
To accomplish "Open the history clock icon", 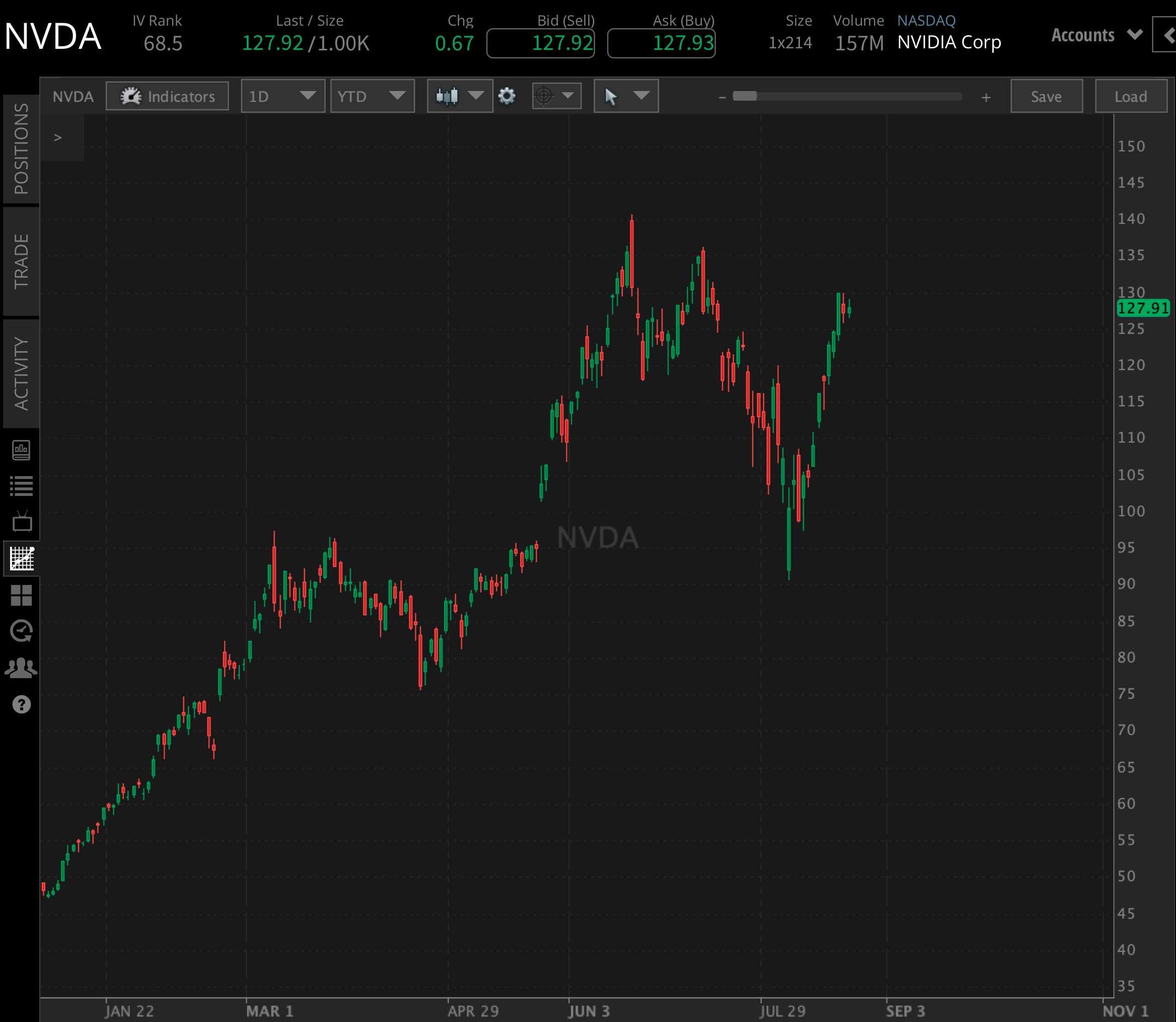I will [x=22, y=630].
